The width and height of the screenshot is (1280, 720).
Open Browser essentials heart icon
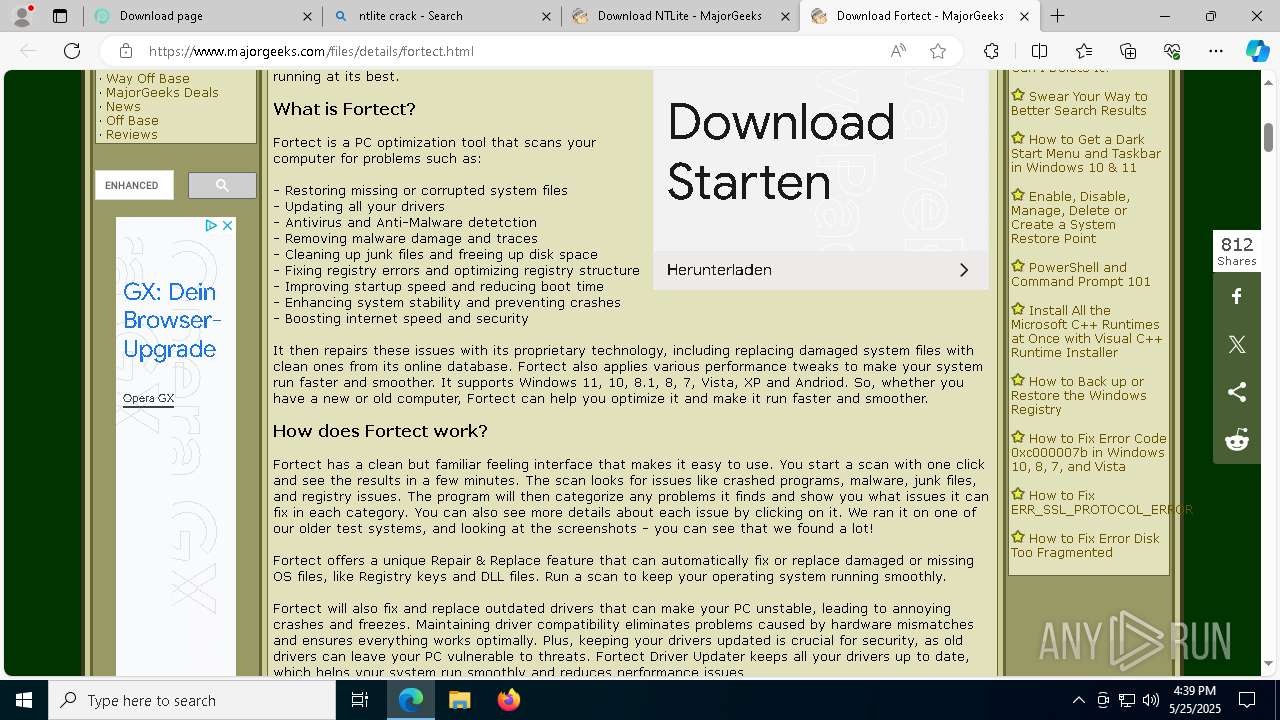(1172, 51)
